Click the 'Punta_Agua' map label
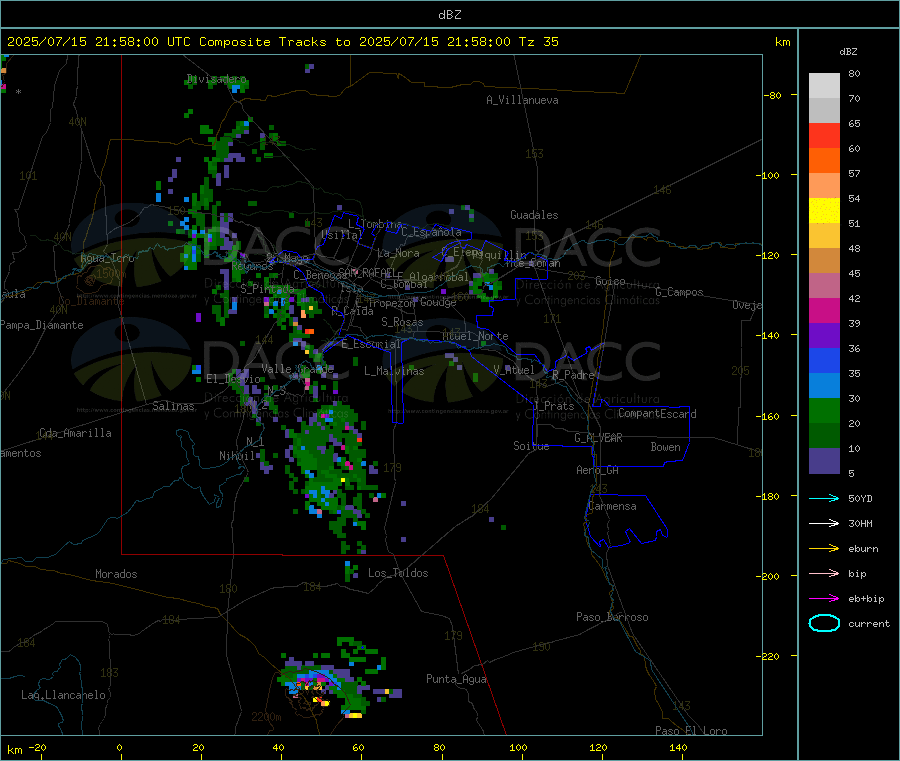Screen dimensions: 900x761 click(x=456, y=679)
